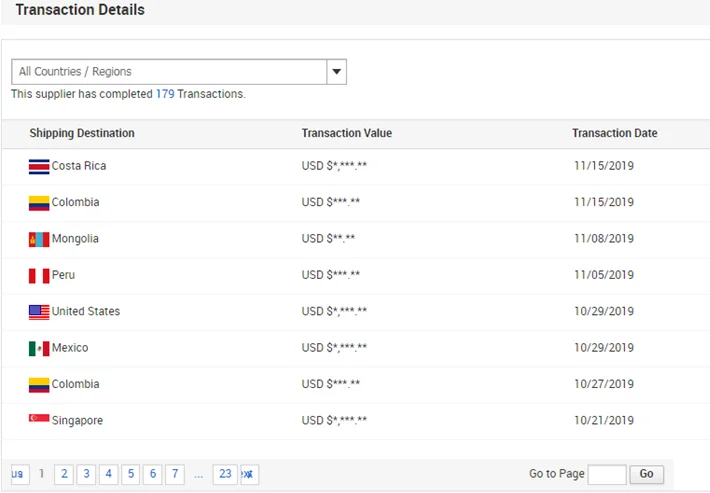The width and height of the screenshot is (710, 493).
Task: Select page 7 in pagination
Action: [x=175, y=474]
